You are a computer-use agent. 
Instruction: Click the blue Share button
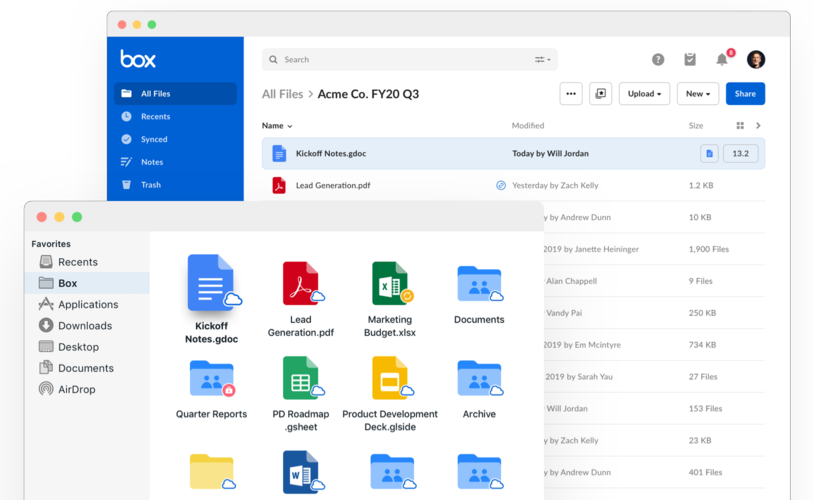click(745, 94)
